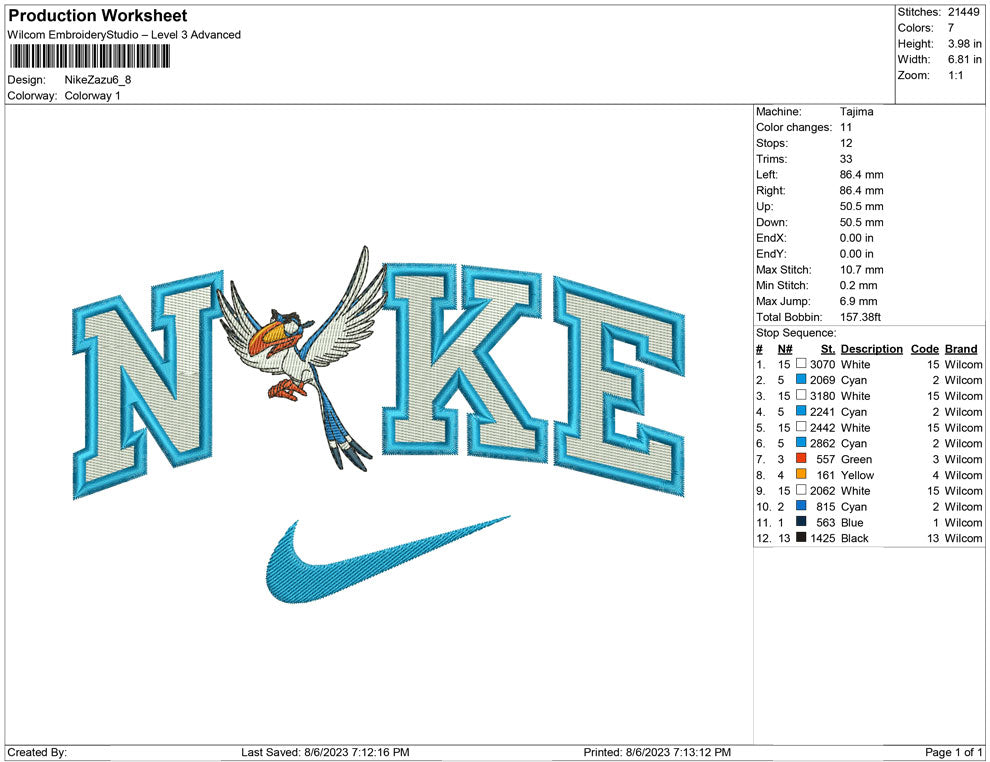Click the width value 6.81 in

pos(964,59)
